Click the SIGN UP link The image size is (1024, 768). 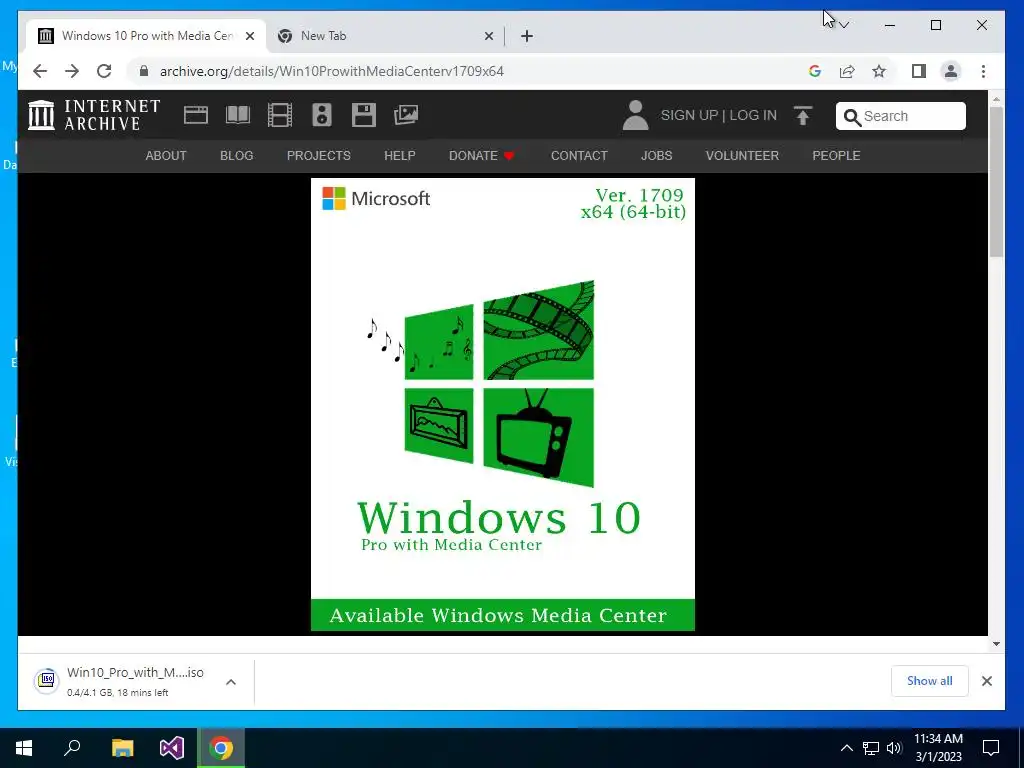pos(689,116)
